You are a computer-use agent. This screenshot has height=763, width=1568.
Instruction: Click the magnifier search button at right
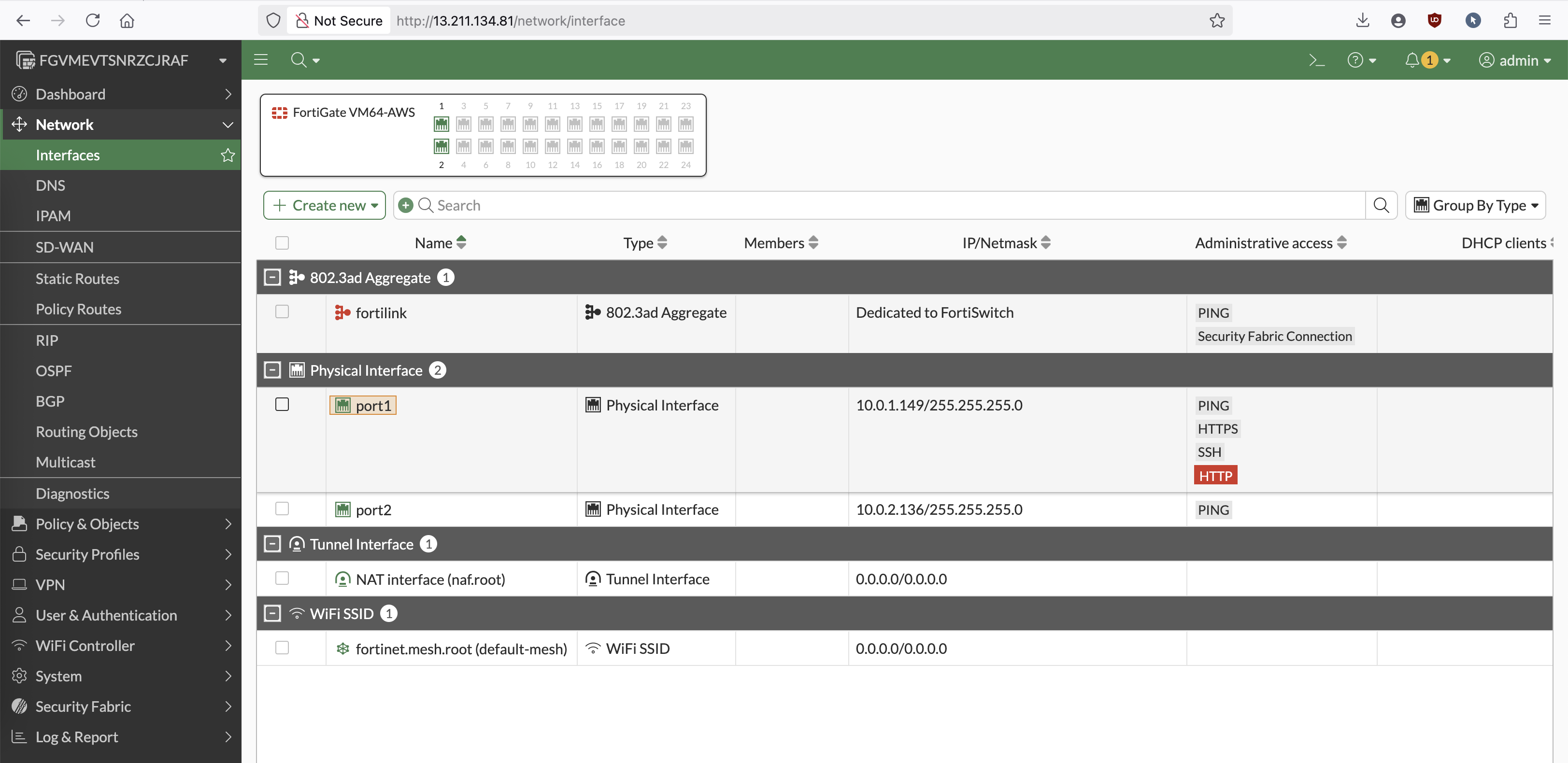coord(1381,206)
